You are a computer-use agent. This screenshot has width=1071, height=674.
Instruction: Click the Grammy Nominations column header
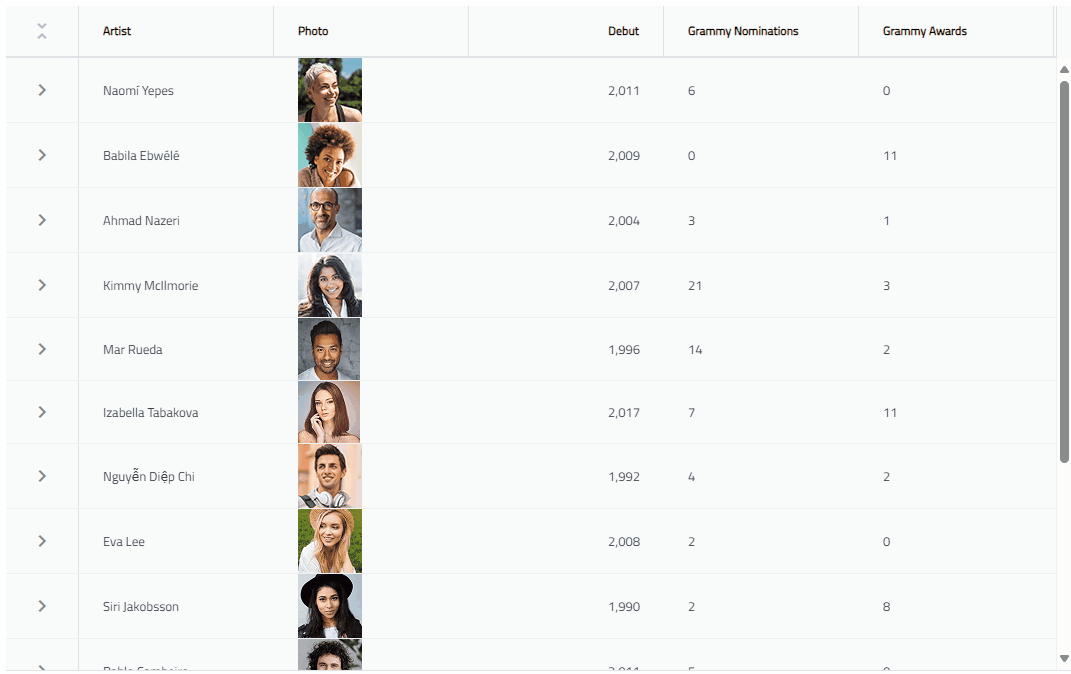coord(743,31)
